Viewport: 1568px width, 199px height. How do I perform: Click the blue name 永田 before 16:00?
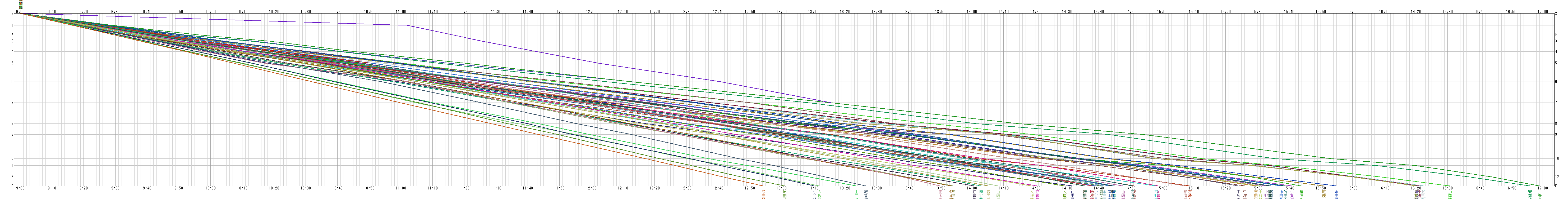pos(1337,194)
